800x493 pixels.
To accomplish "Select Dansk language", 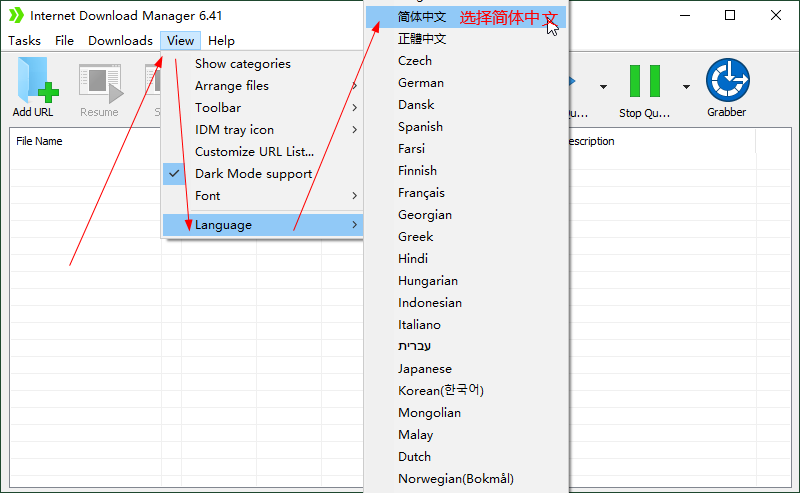I will coord(466,105).
